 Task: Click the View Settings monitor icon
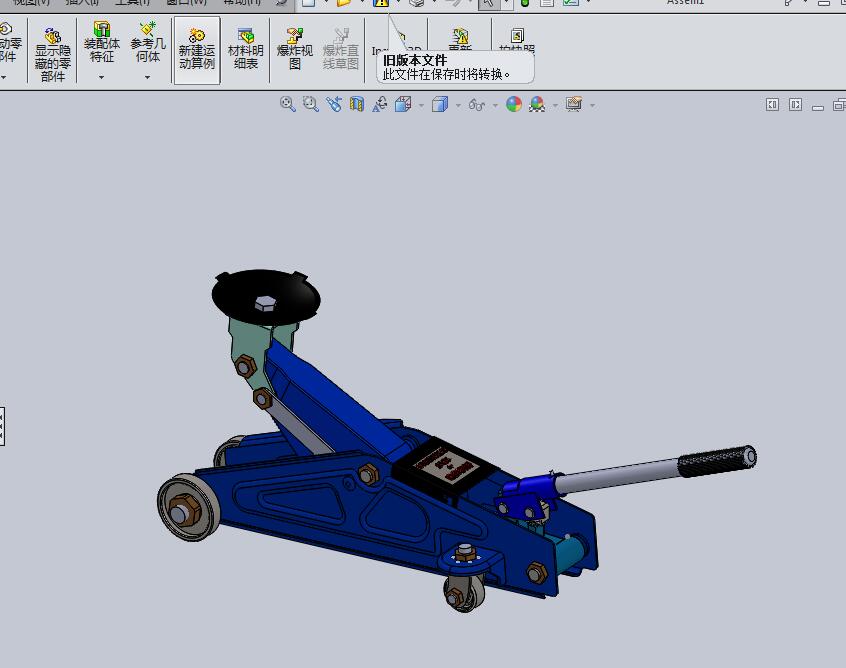pos(574,104)
